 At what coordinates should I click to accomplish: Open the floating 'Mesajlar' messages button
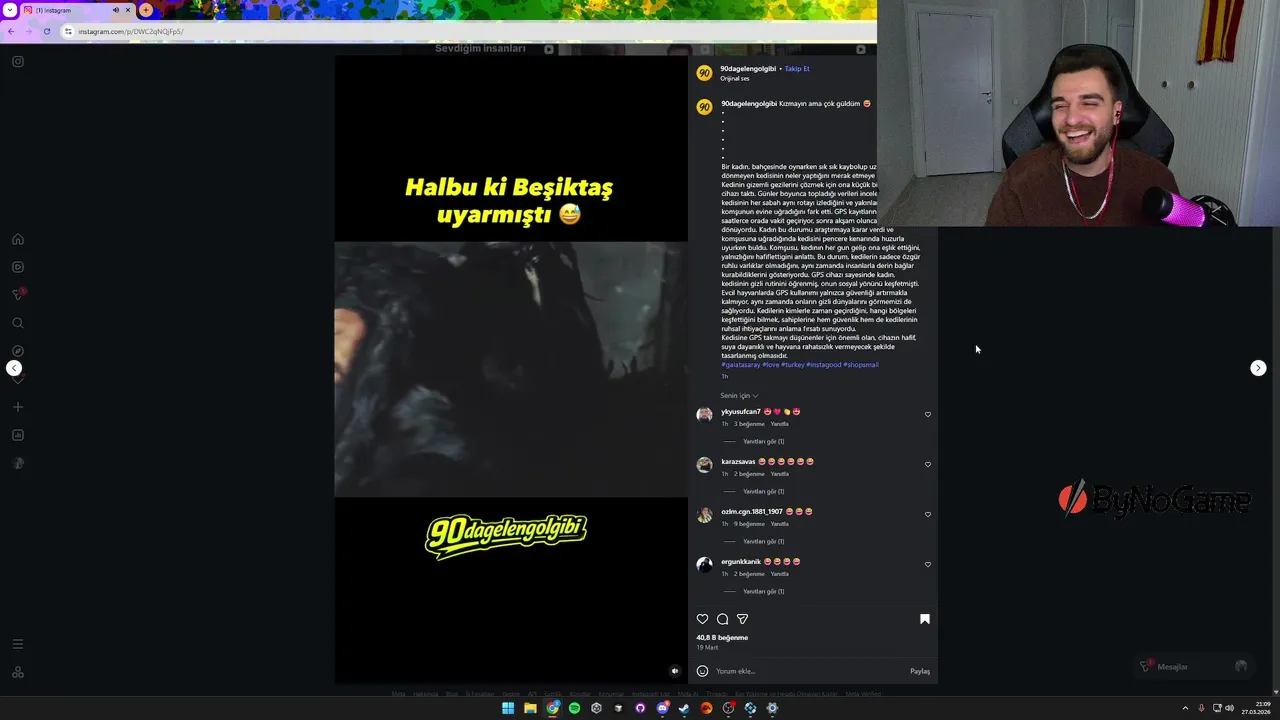pyautogui.click(x=1195, y=666)
